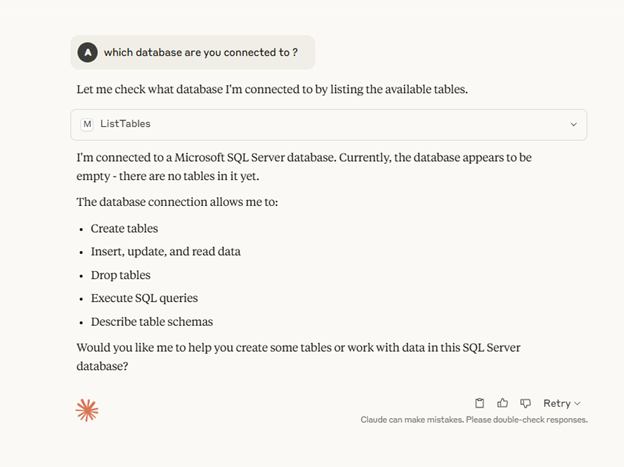624x467 pixels.
Task: Click the 'Create tables' bullet item
Action: (124, 229)
